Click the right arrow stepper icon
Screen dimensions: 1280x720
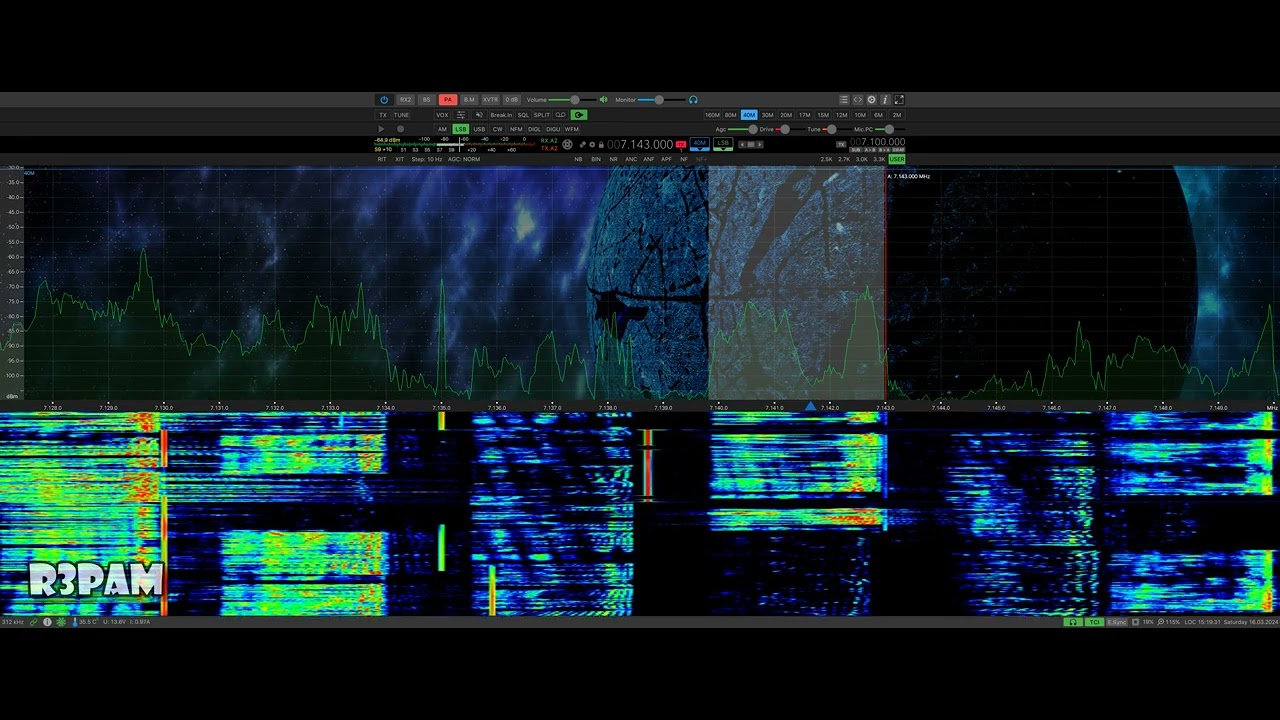tap(759, 145)
